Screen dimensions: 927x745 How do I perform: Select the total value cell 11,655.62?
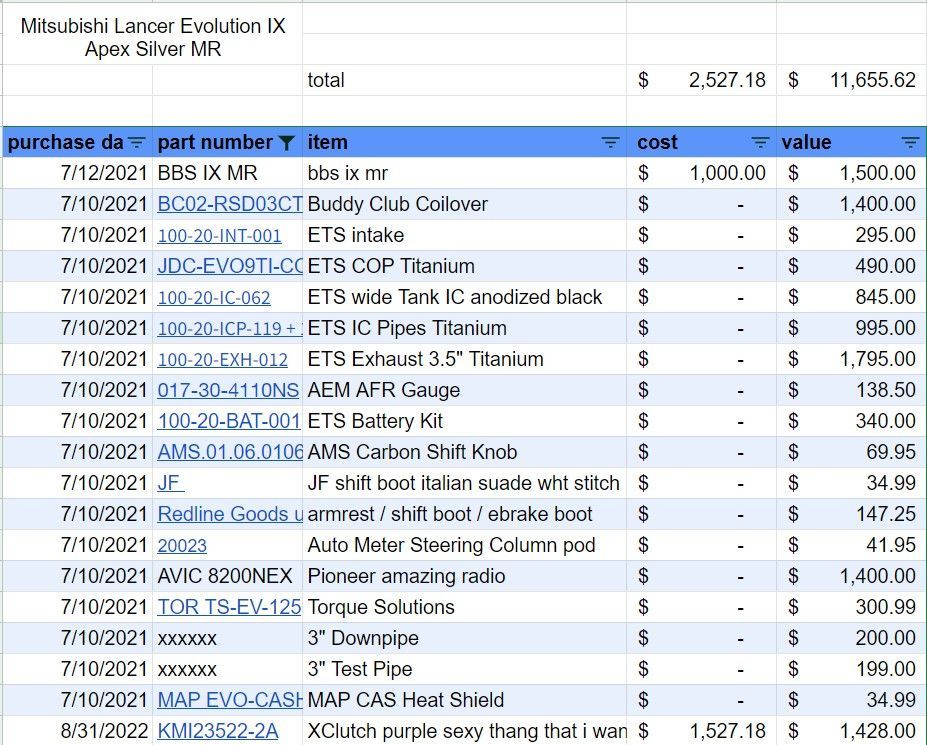coord(850,80)
